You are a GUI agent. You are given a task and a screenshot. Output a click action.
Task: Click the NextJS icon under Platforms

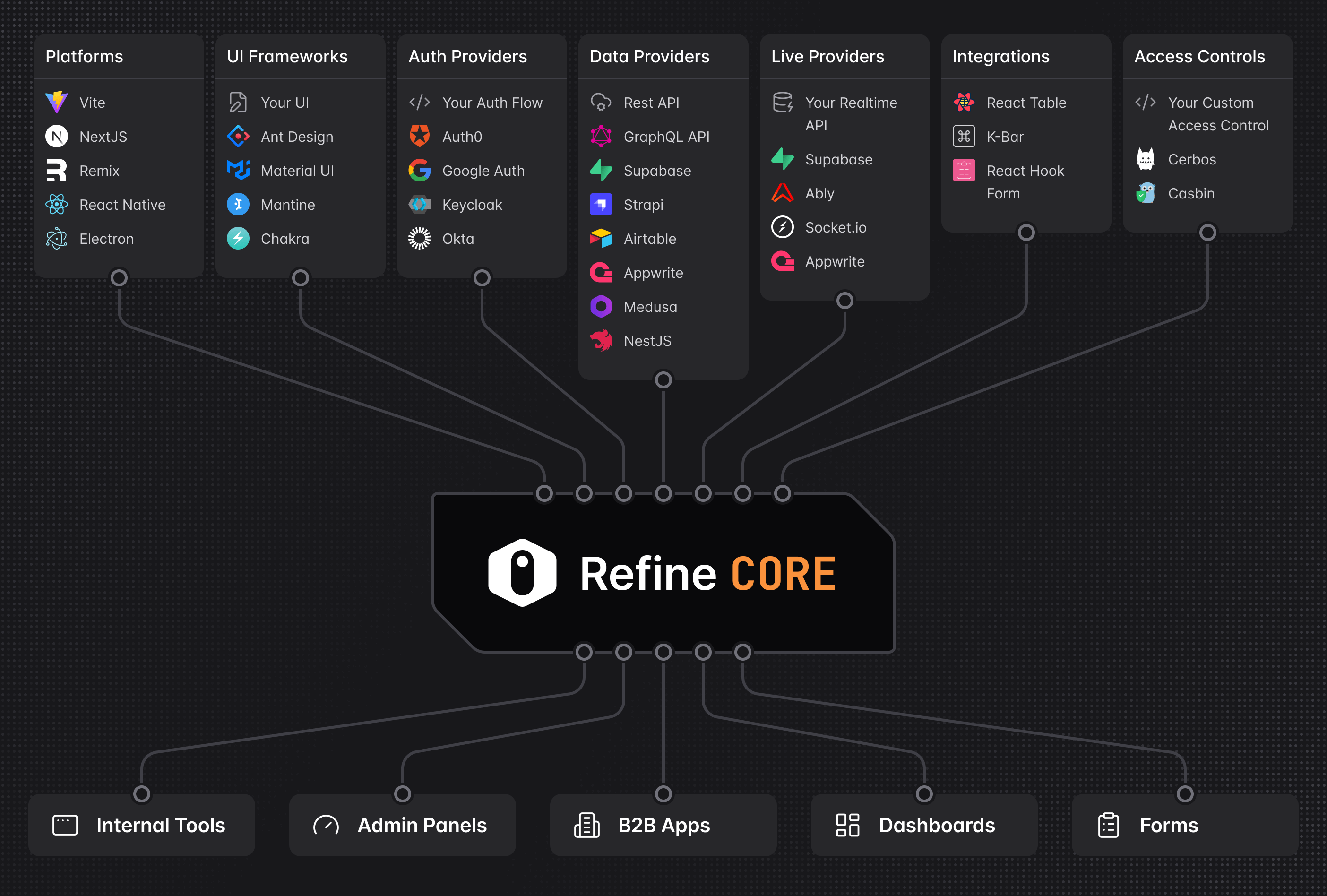click(57, 137)
